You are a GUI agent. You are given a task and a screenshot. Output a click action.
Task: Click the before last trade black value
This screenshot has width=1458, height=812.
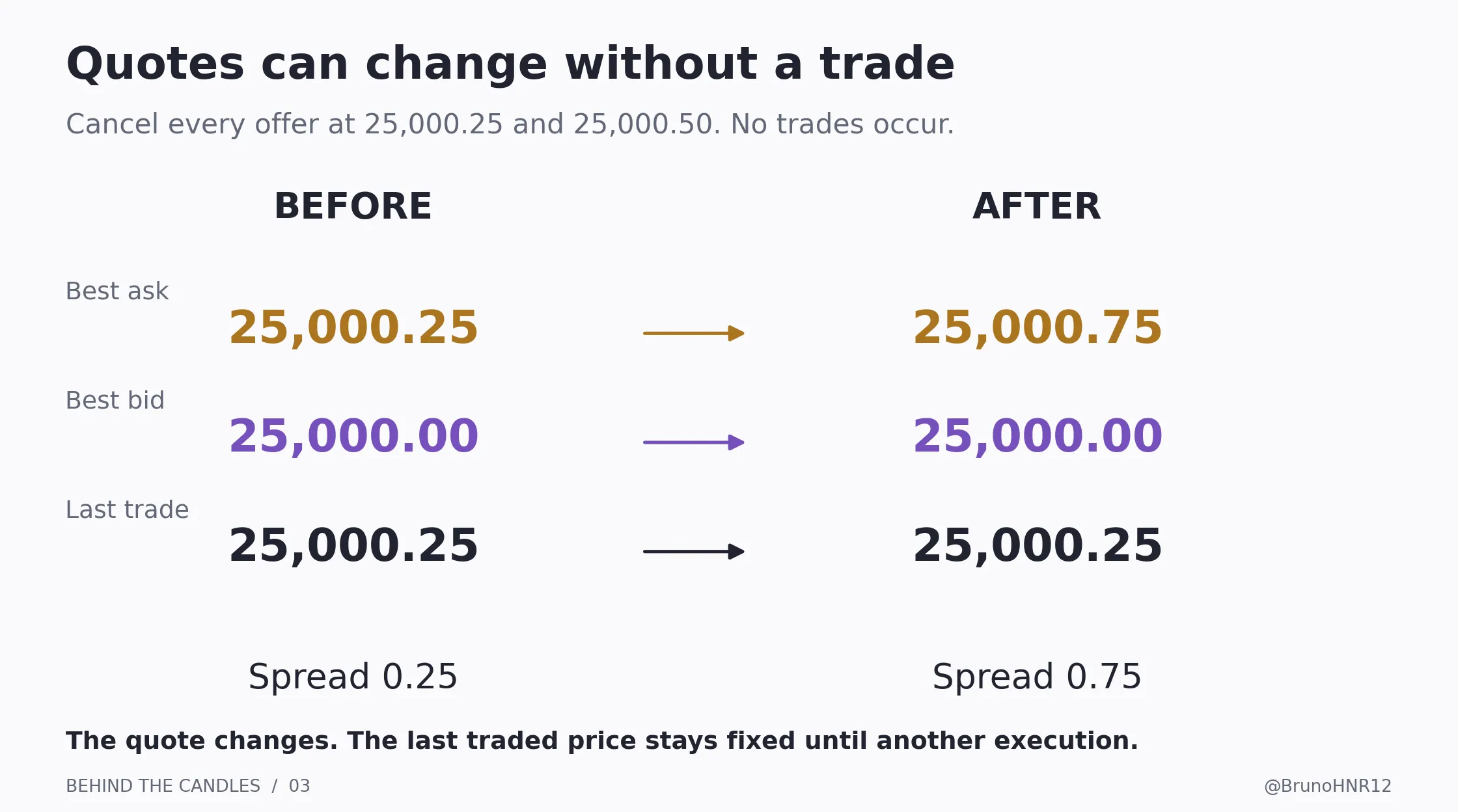(353, 546)
